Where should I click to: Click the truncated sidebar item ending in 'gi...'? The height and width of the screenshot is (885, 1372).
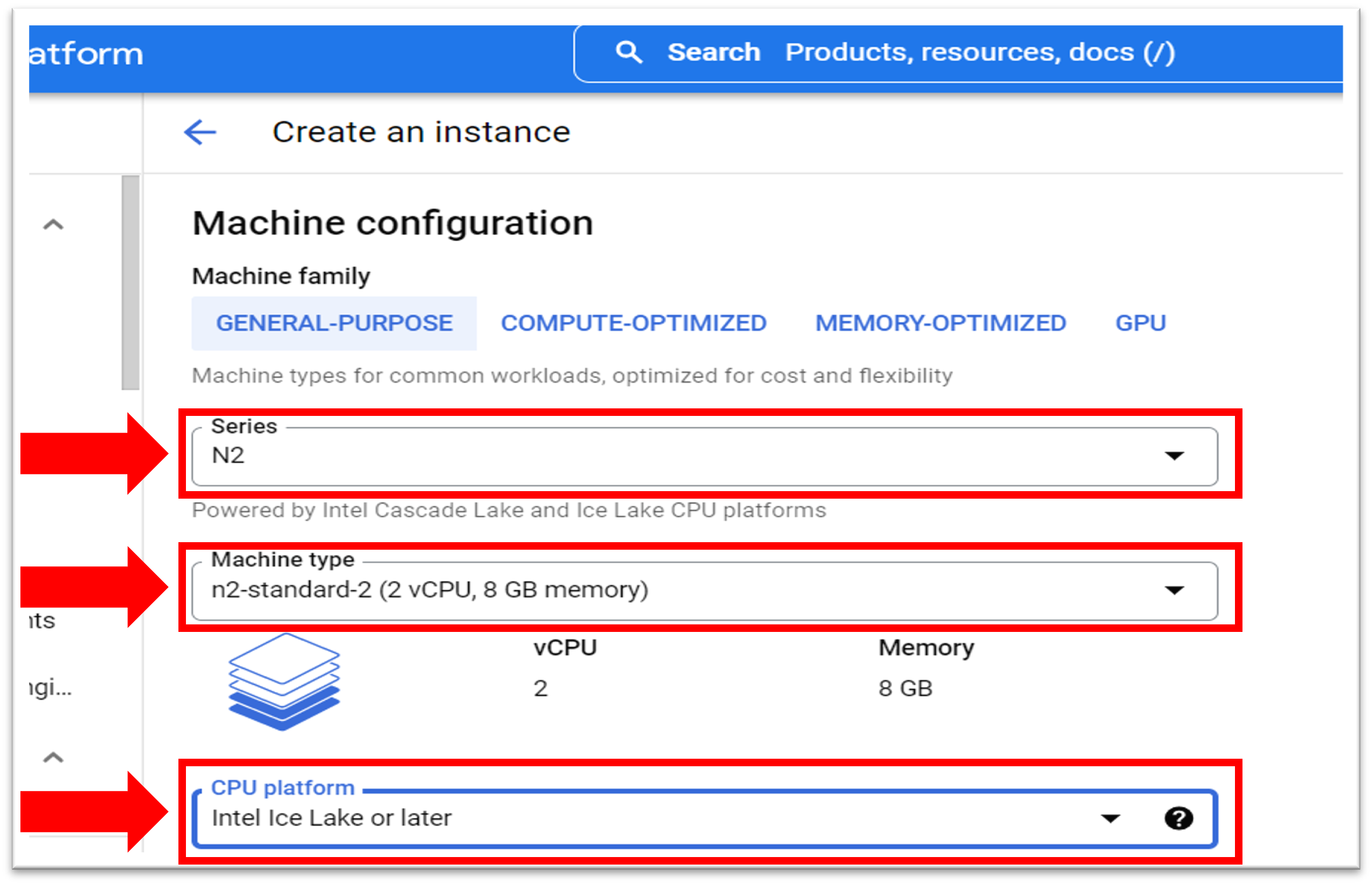coord(51,687)
